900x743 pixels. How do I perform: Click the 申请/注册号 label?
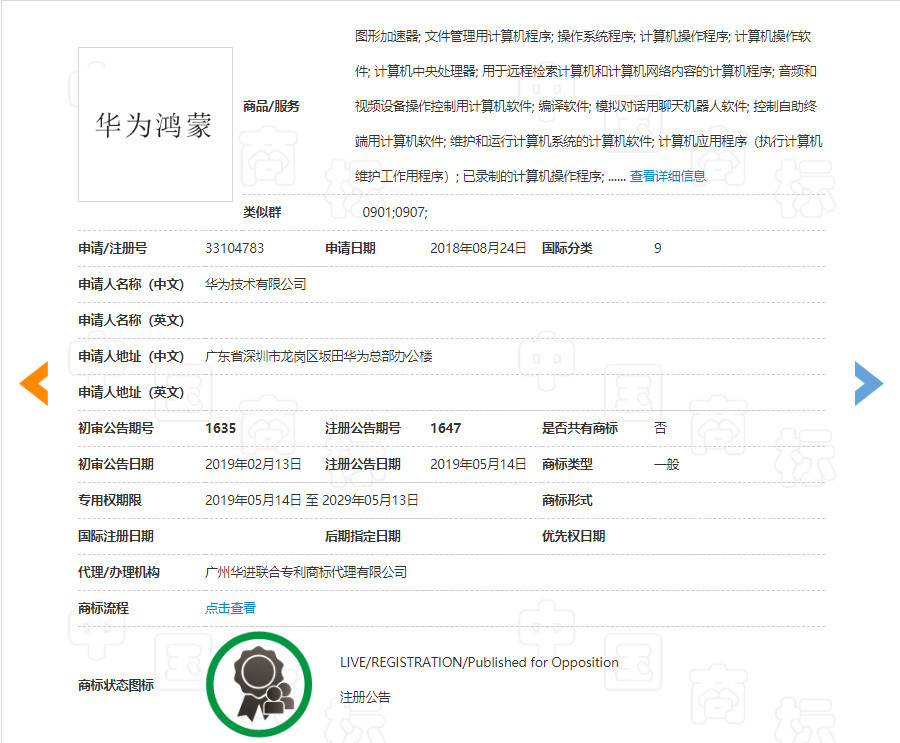112,248
